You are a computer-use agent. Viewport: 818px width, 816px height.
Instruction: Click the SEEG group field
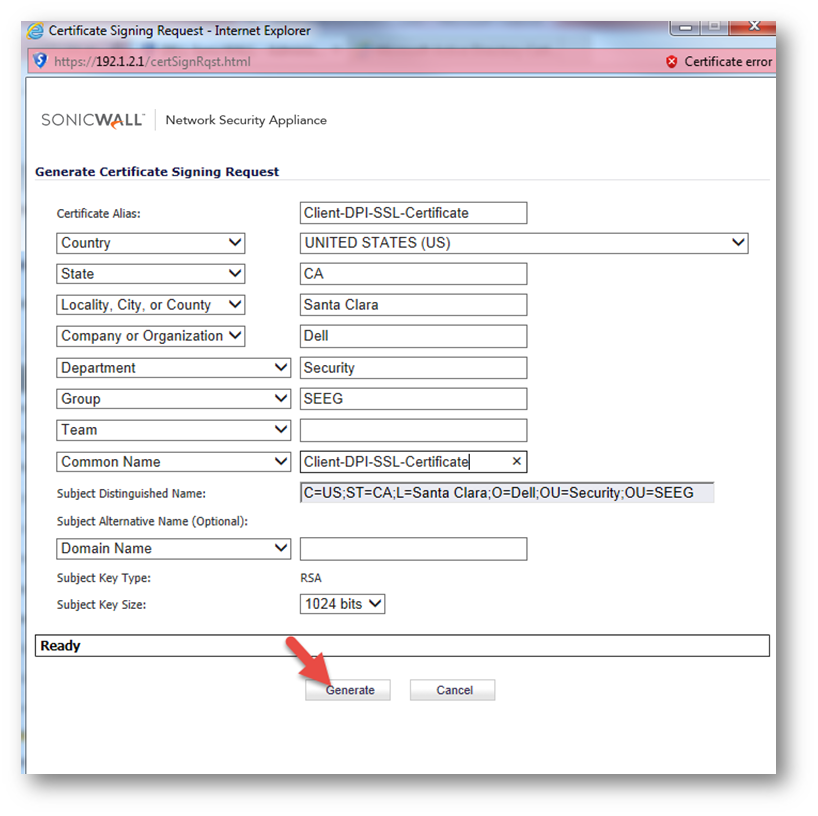point(414,399)
